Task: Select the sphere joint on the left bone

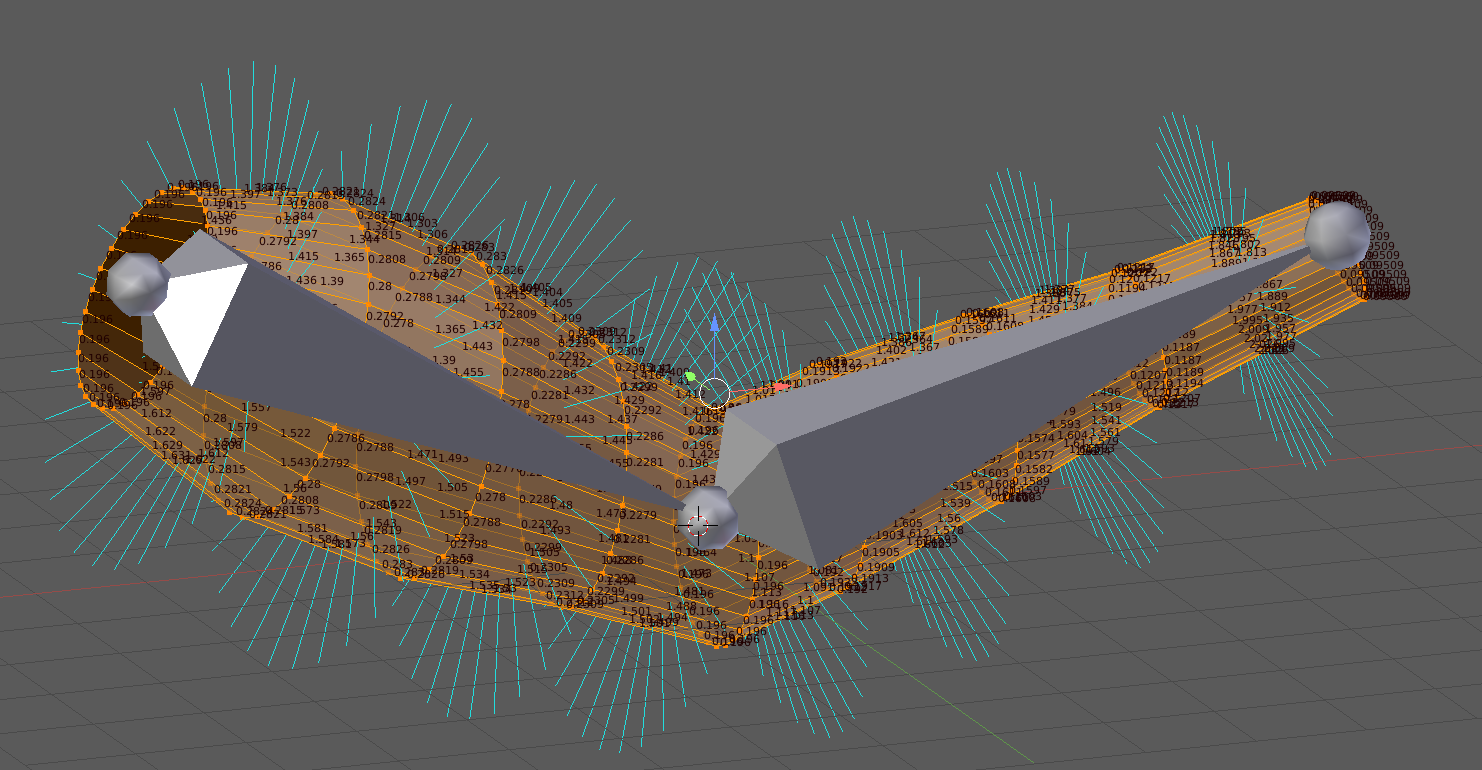Action: (x=140, y=285)
